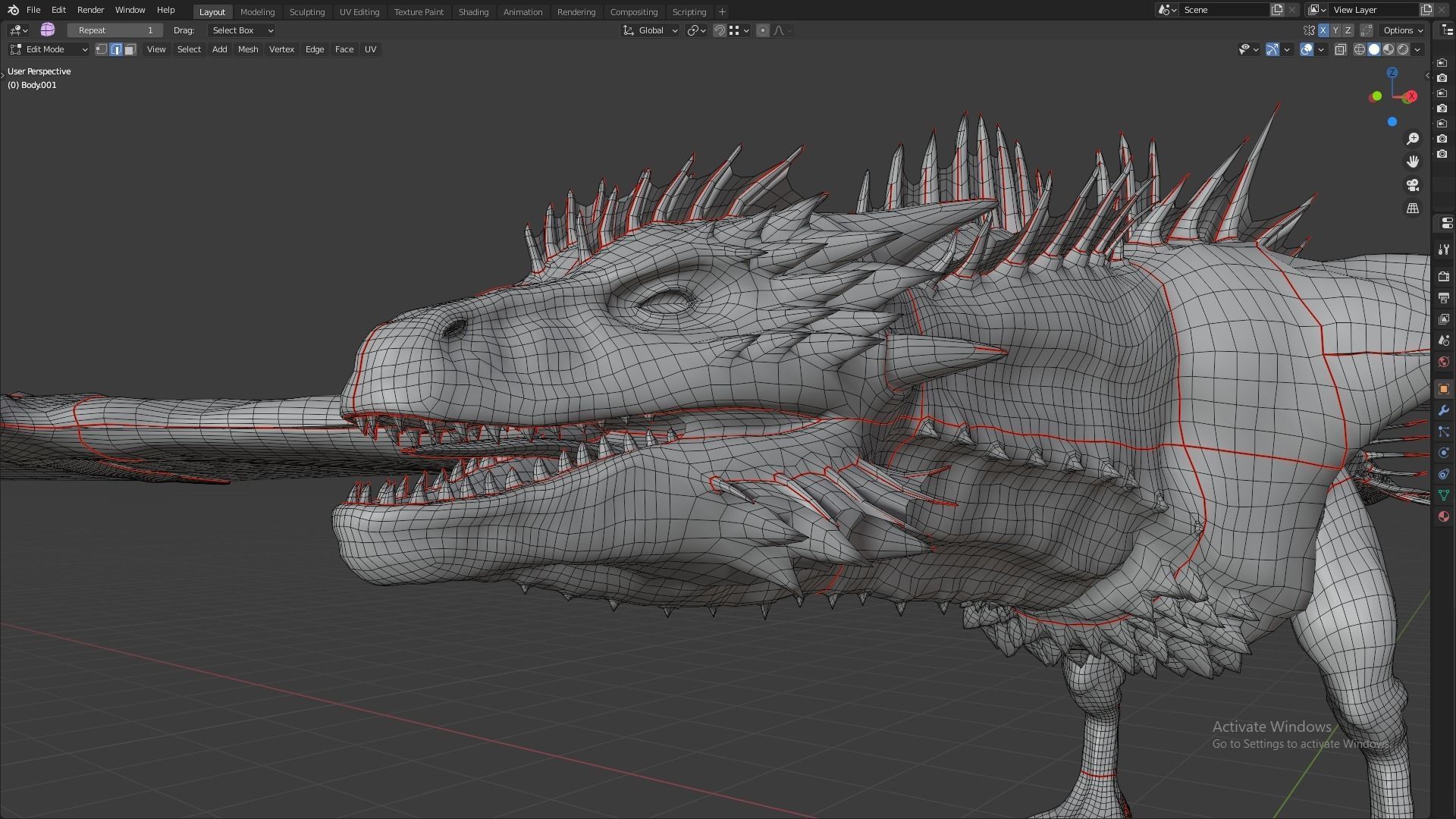Open the UV menu
The width and height of the screenshot is (1456, 819).
370,49
